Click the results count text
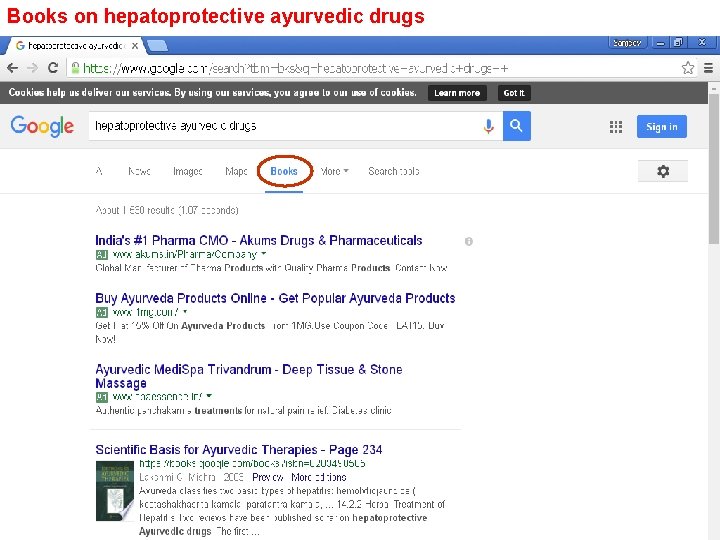This screenshot has height=540, width=720. click(167, 210)
